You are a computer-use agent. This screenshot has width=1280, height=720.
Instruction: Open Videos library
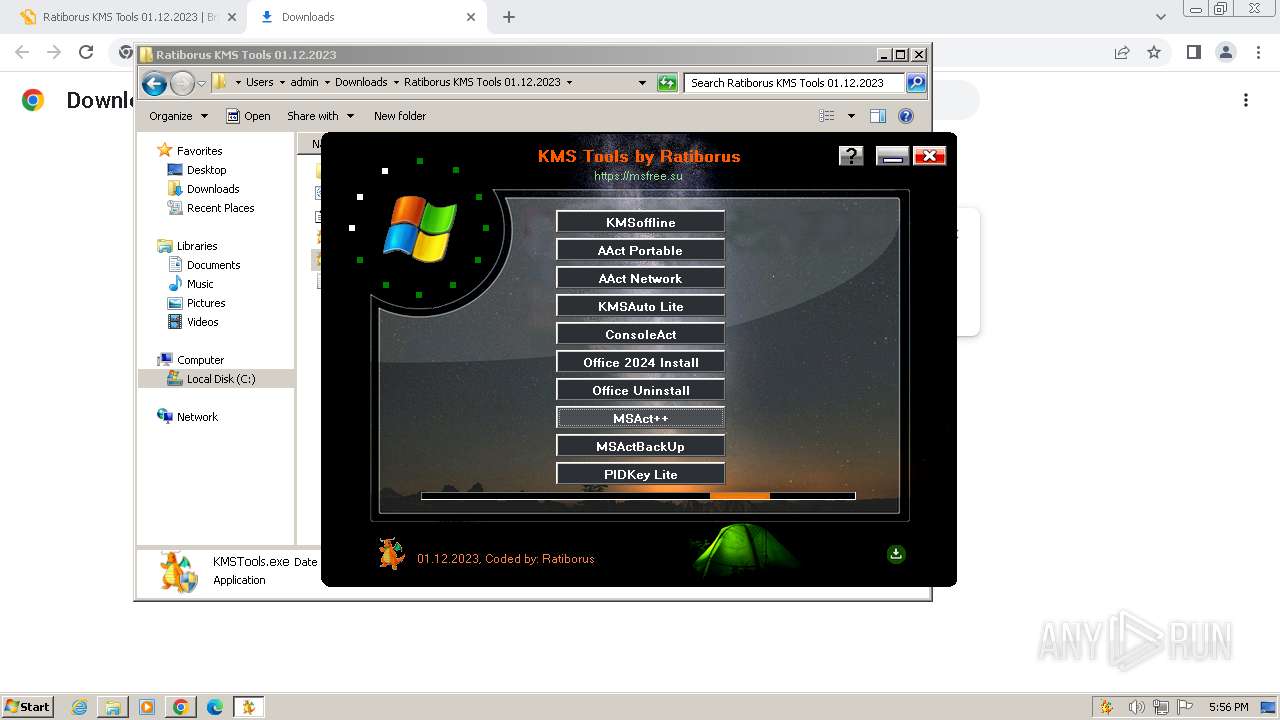(202, 322)
